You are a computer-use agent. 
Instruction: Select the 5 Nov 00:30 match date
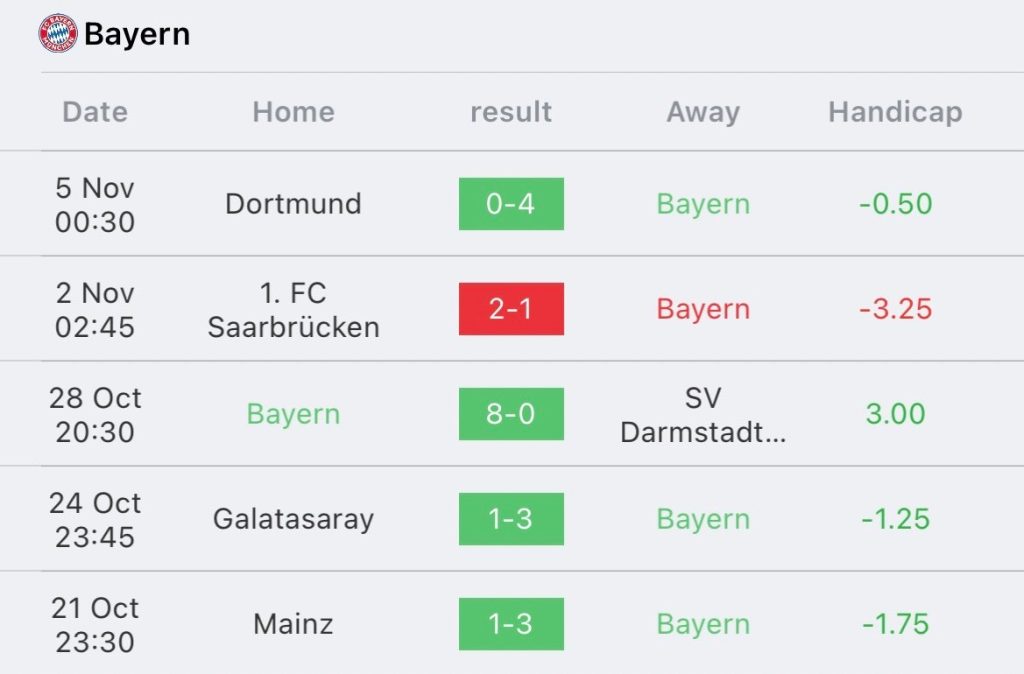(x=95, y=204)
